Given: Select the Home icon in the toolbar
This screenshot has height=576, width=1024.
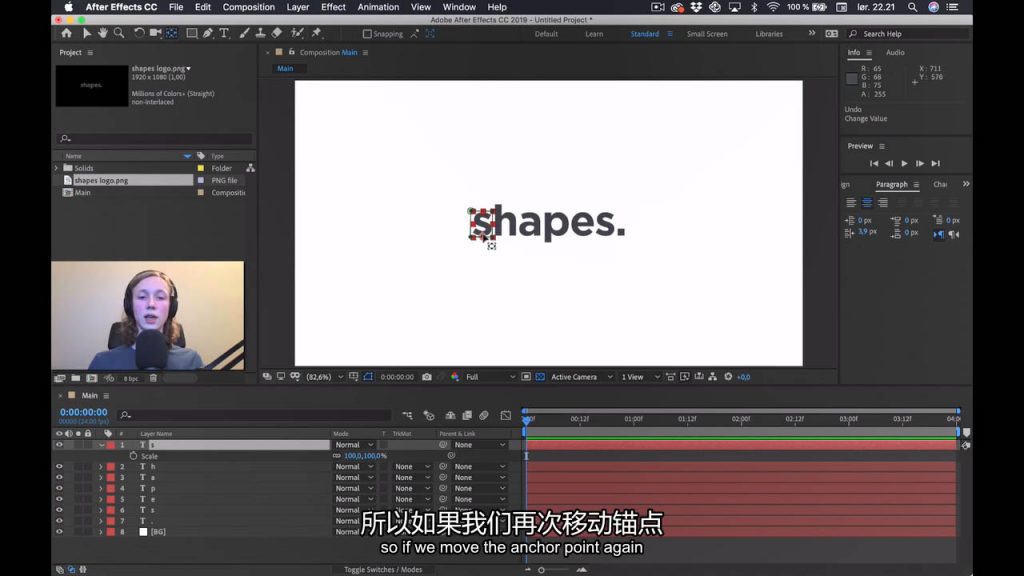Looking at the screenshot, I should (67, 33).
